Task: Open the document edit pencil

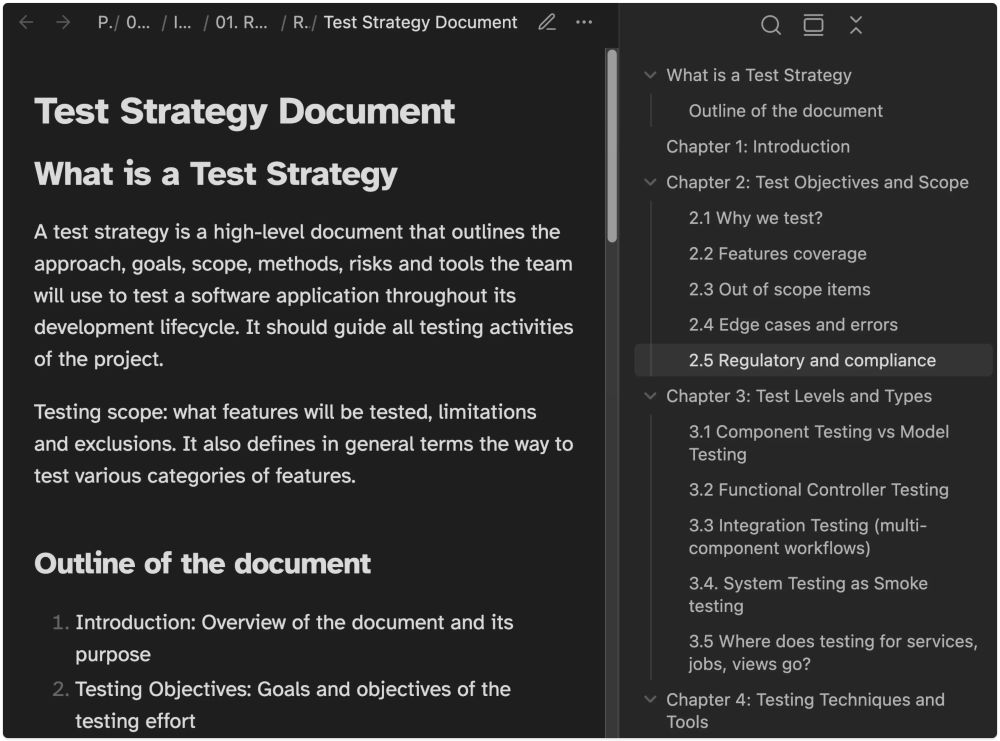Action: 547,22
